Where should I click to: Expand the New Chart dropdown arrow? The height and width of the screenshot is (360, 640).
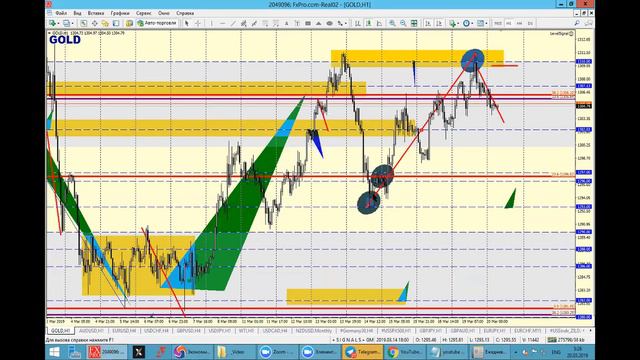[58, 23]
